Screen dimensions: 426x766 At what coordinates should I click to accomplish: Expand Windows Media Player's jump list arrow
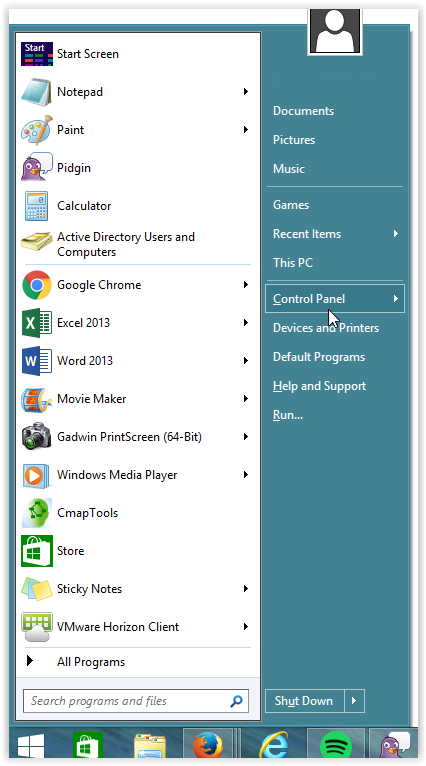(246, 475)
